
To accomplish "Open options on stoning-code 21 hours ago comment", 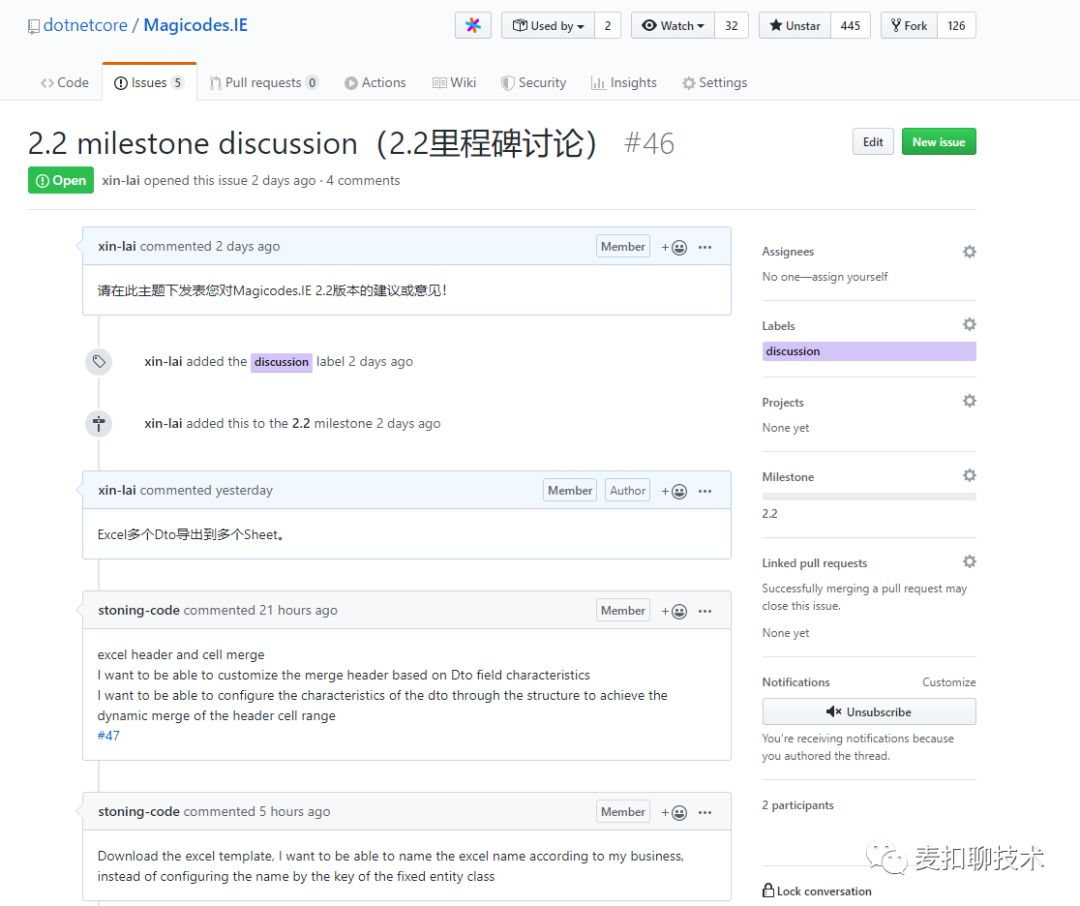I will (x=705, y=610).
